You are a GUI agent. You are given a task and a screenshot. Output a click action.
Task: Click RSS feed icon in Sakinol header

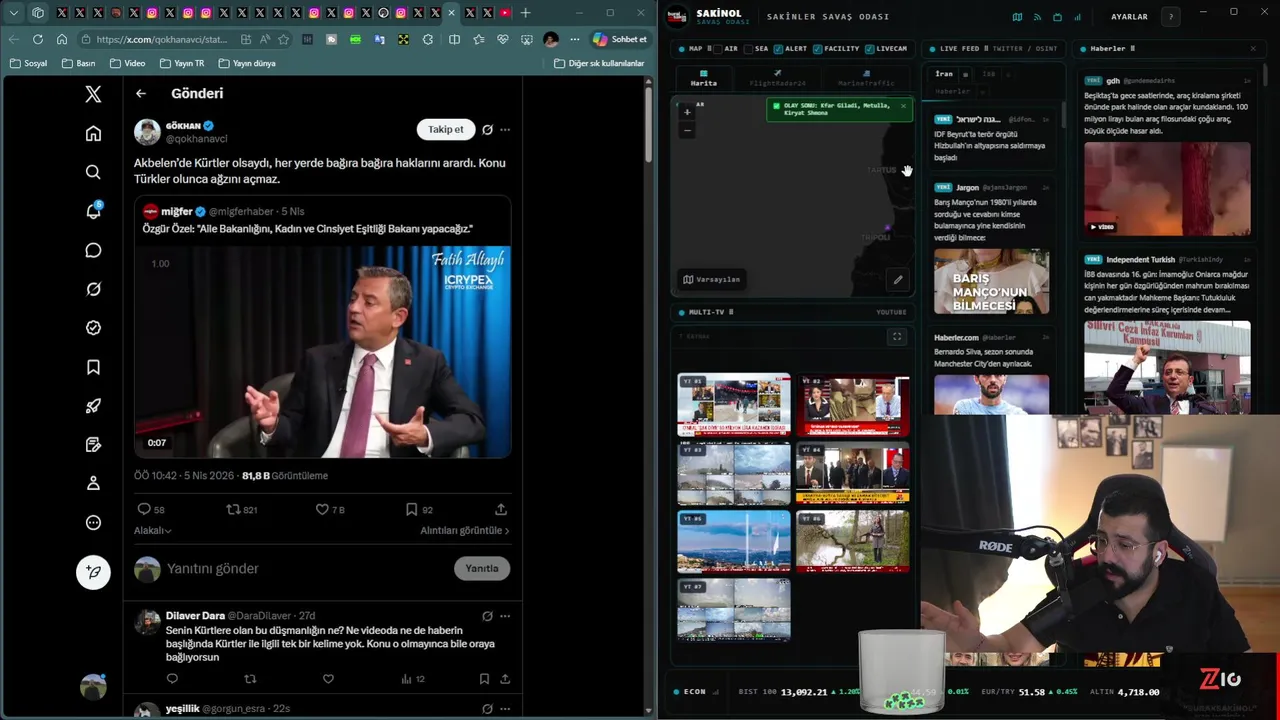coord(1037,17)
